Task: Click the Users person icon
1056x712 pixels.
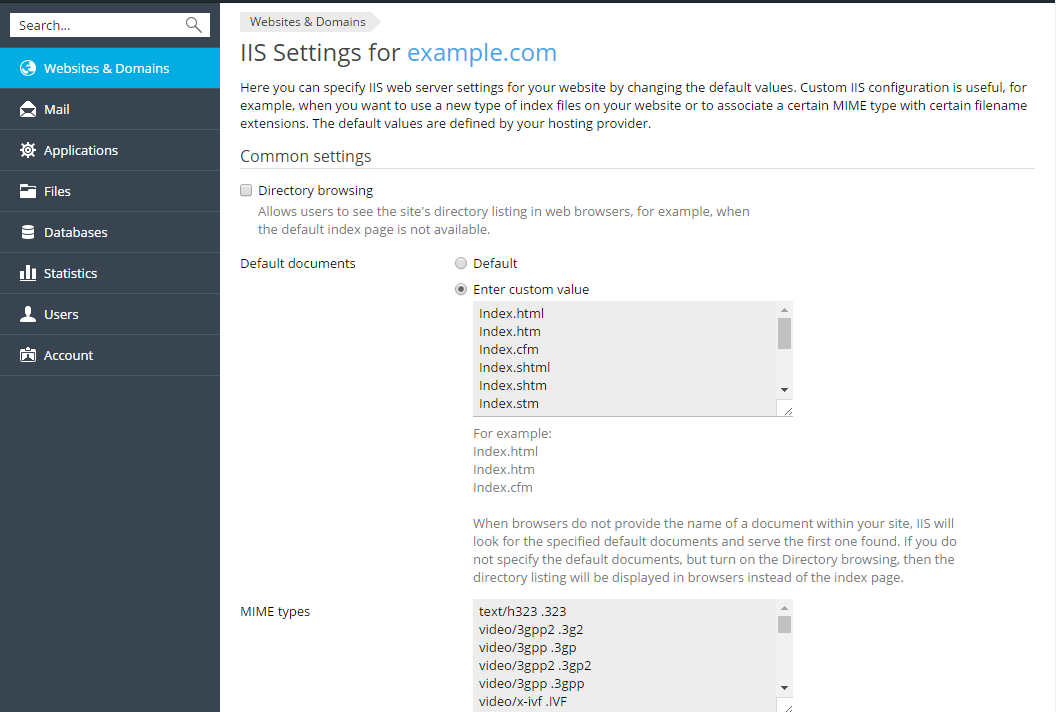Action: coord(27,315)
